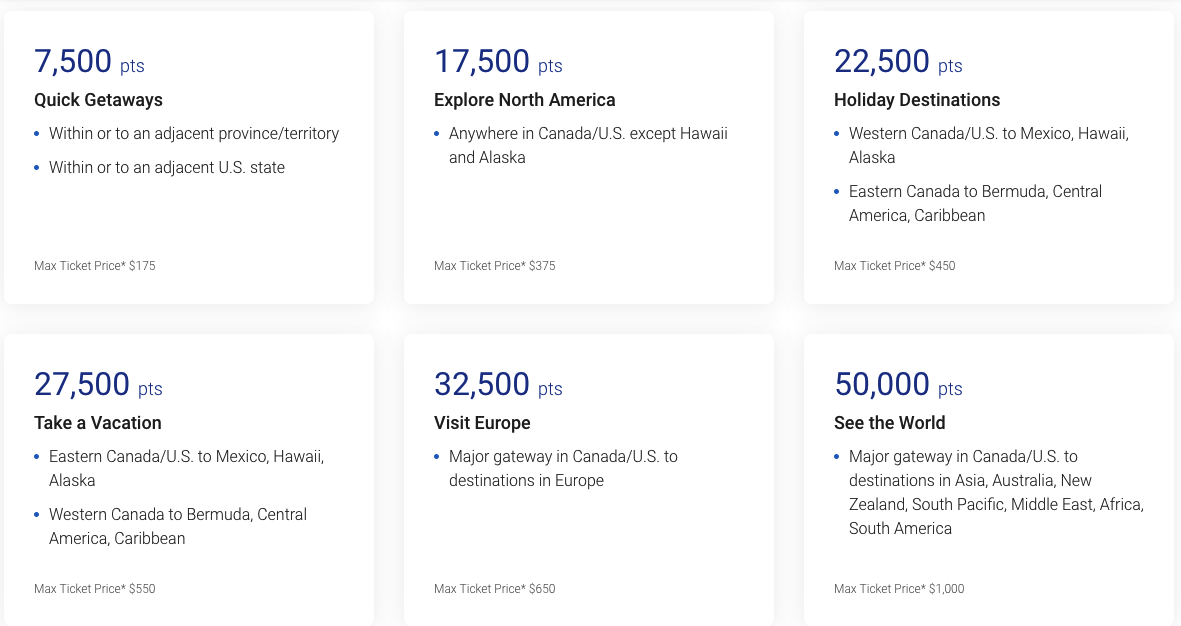Click Max Ticket Price* $550 footnote

coord(95,589)
